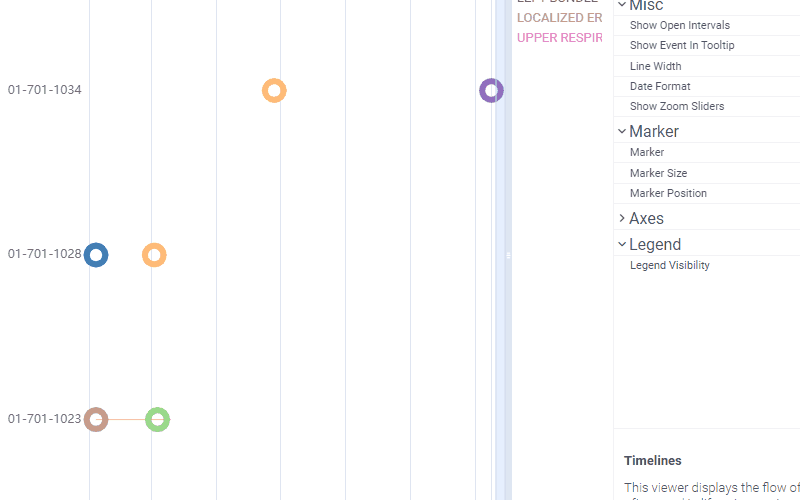Expand the Axes section chevron
The image size is (800, 500).
621,218
